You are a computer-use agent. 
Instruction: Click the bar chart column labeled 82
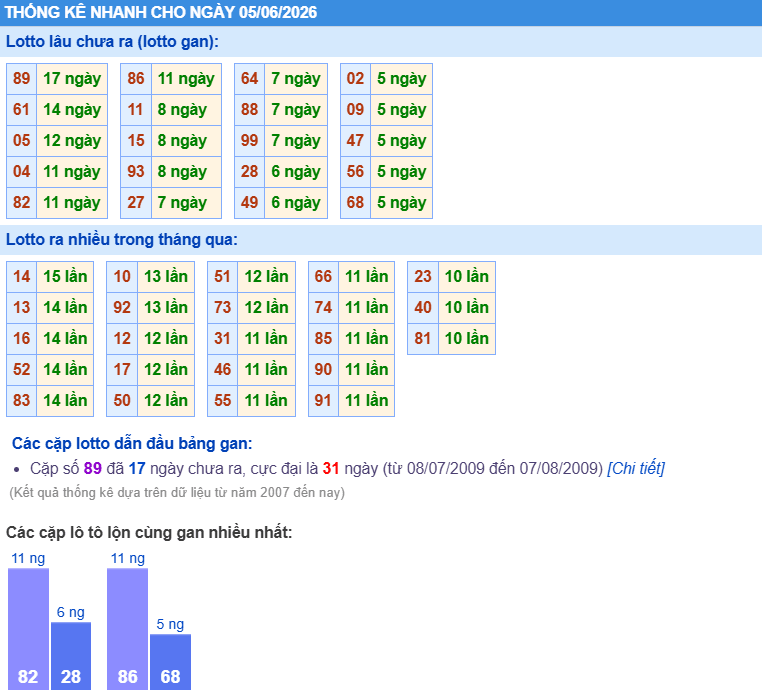[28, 629]
